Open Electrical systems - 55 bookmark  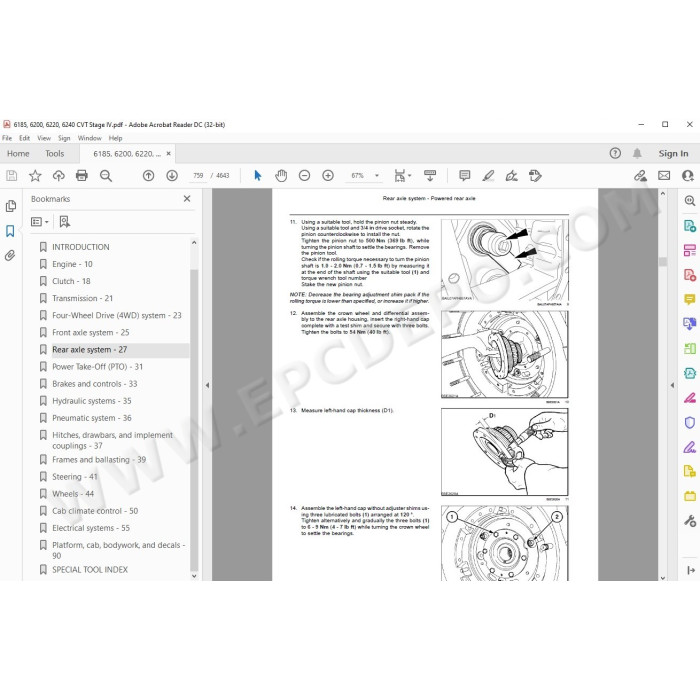[91, 528]
